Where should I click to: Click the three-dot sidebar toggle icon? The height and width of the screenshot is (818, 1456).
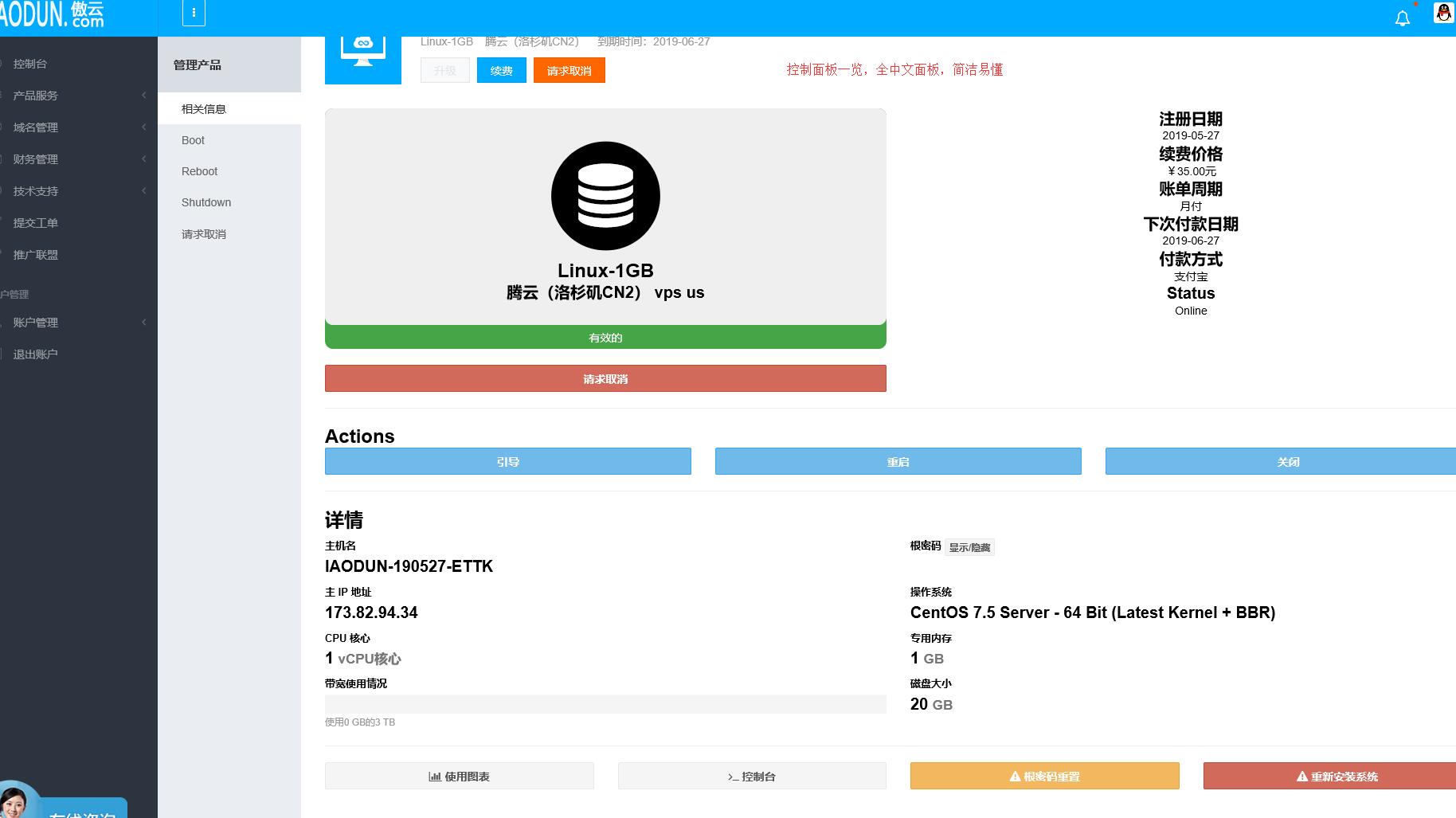coord(194,13)
